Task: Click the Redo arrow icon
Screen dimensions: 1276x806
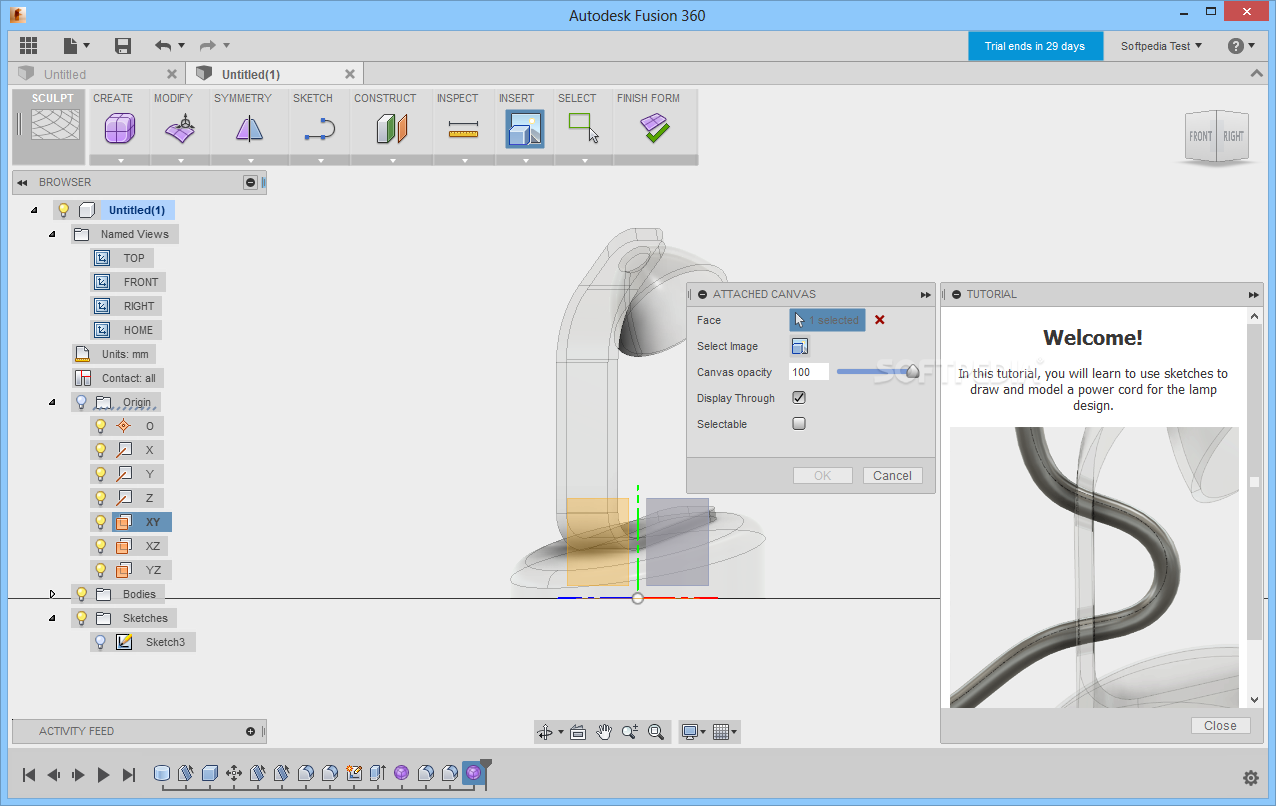Action: coord(208,46)
